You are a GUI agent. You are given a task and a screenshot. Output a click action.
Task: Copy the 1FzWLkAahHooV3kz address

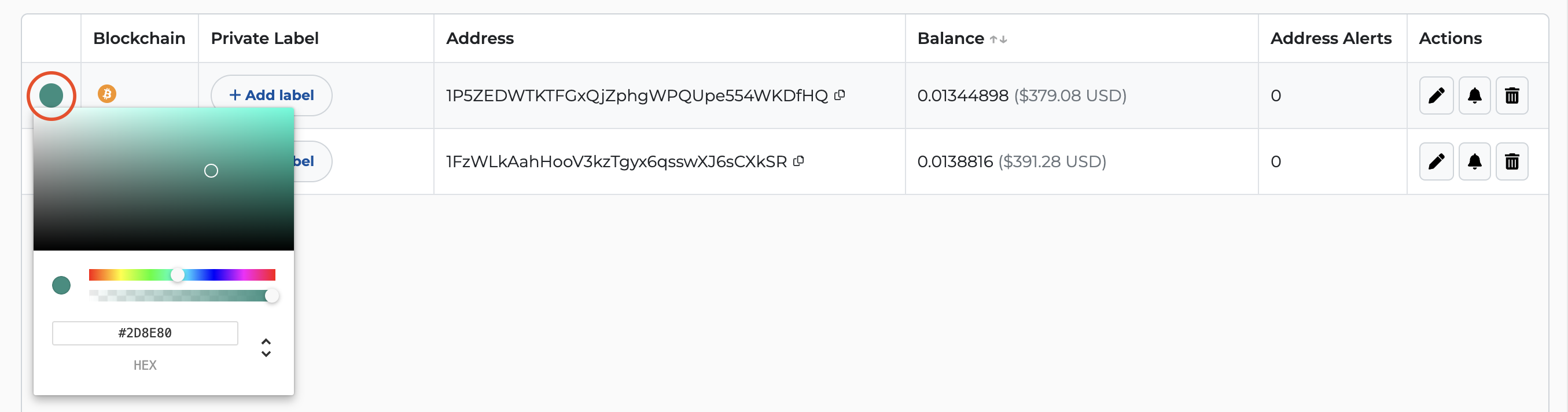coord(798,161)
